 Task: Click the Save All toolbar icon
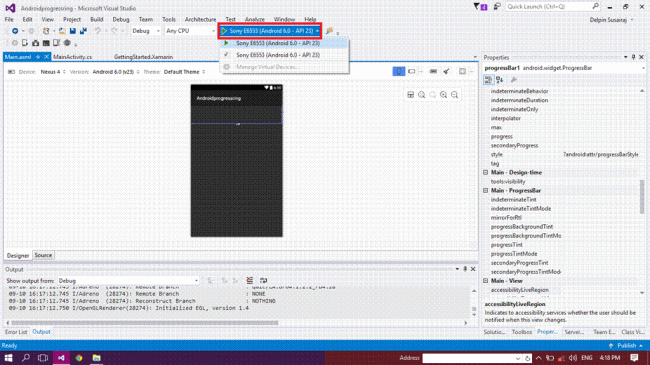point(83,31)
